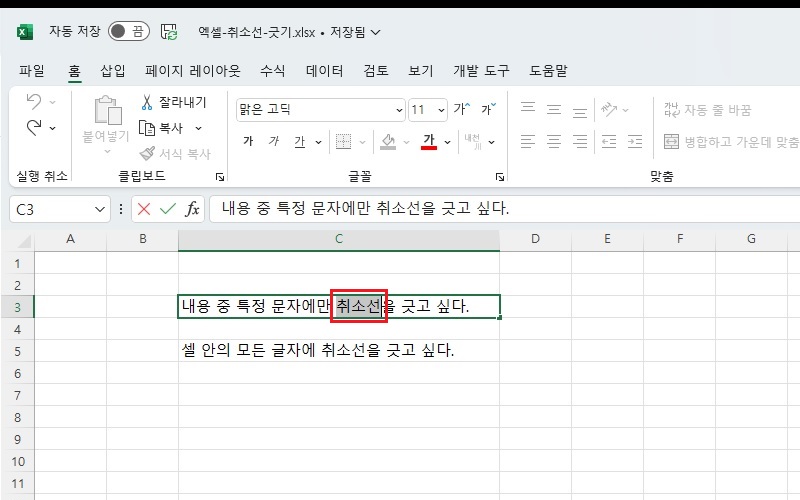Image resolution: width=800 pixels, height=500 pixels.
Task: Open clipboard group dialog launcher
Action: [x=220, y=177]
